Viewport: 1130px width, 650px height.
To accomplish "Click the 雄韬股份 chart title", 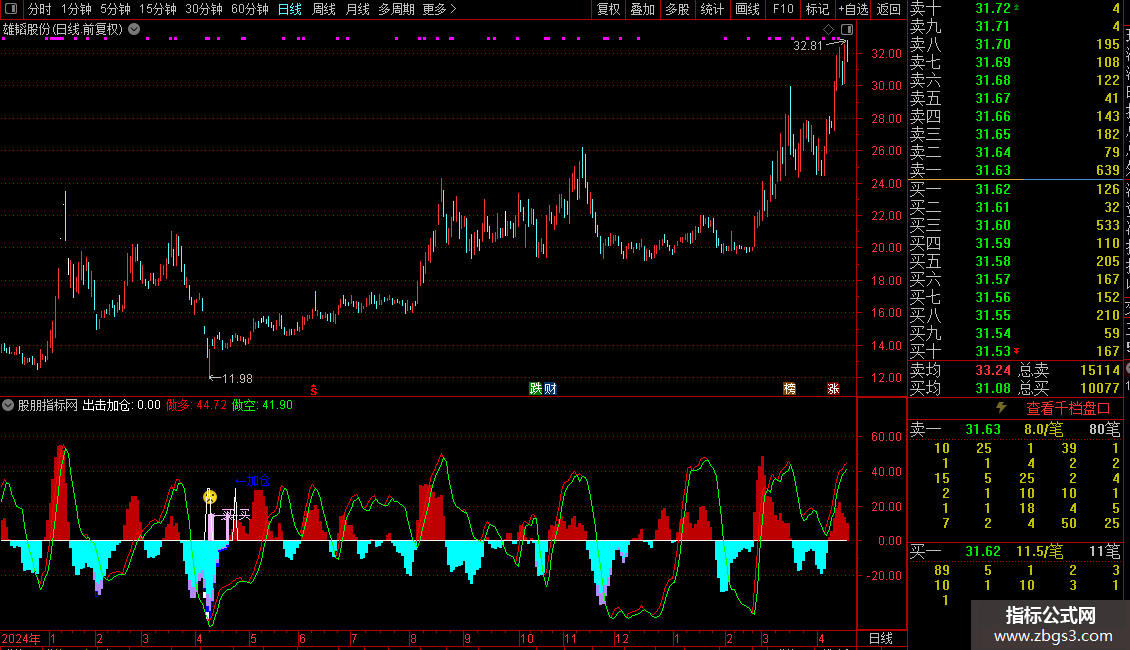I will (63, 30).
